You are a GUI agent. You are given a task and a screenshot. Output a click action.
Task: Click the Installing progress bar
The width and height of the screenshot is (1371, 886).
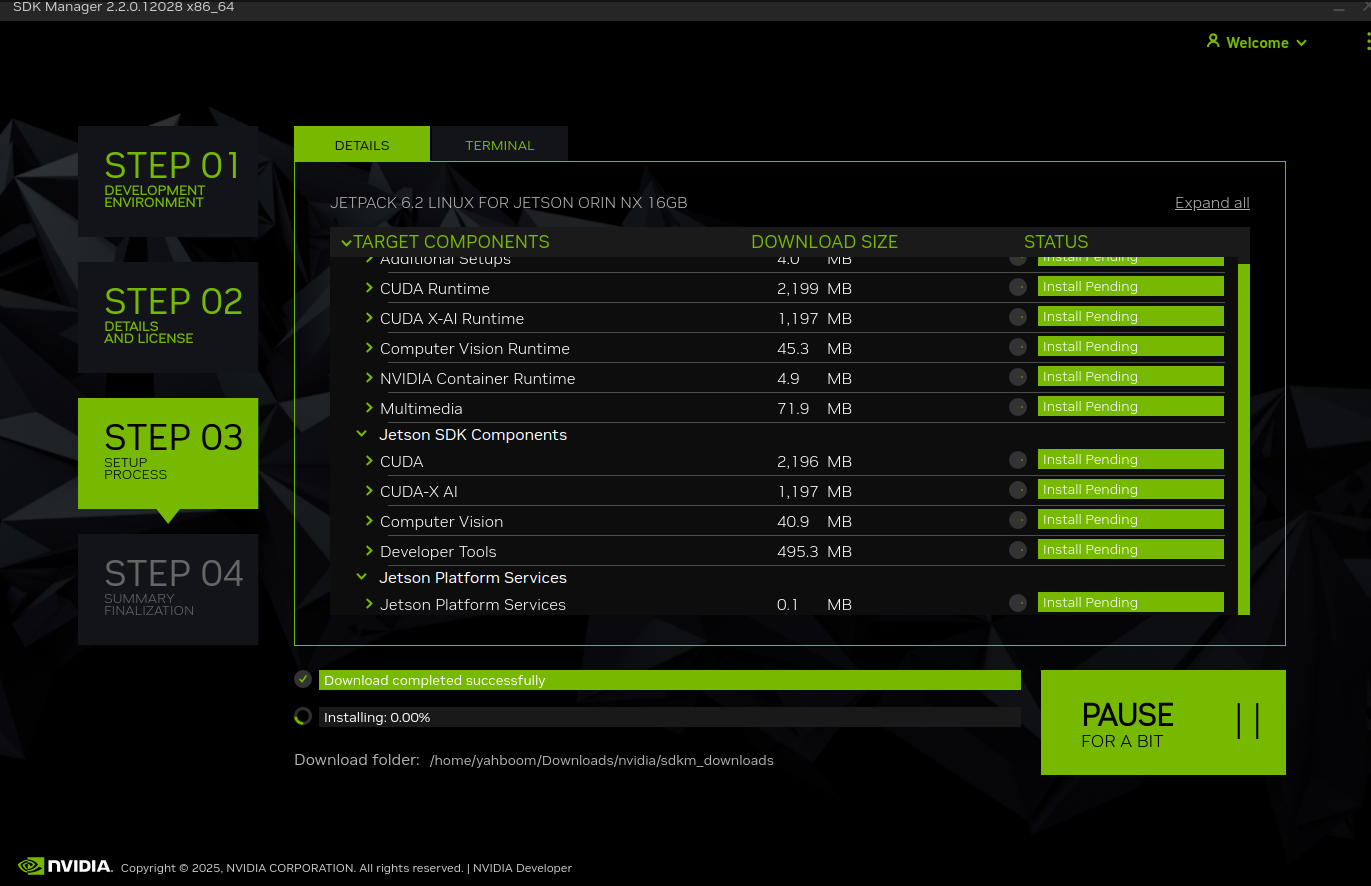[x=669, y=717]
